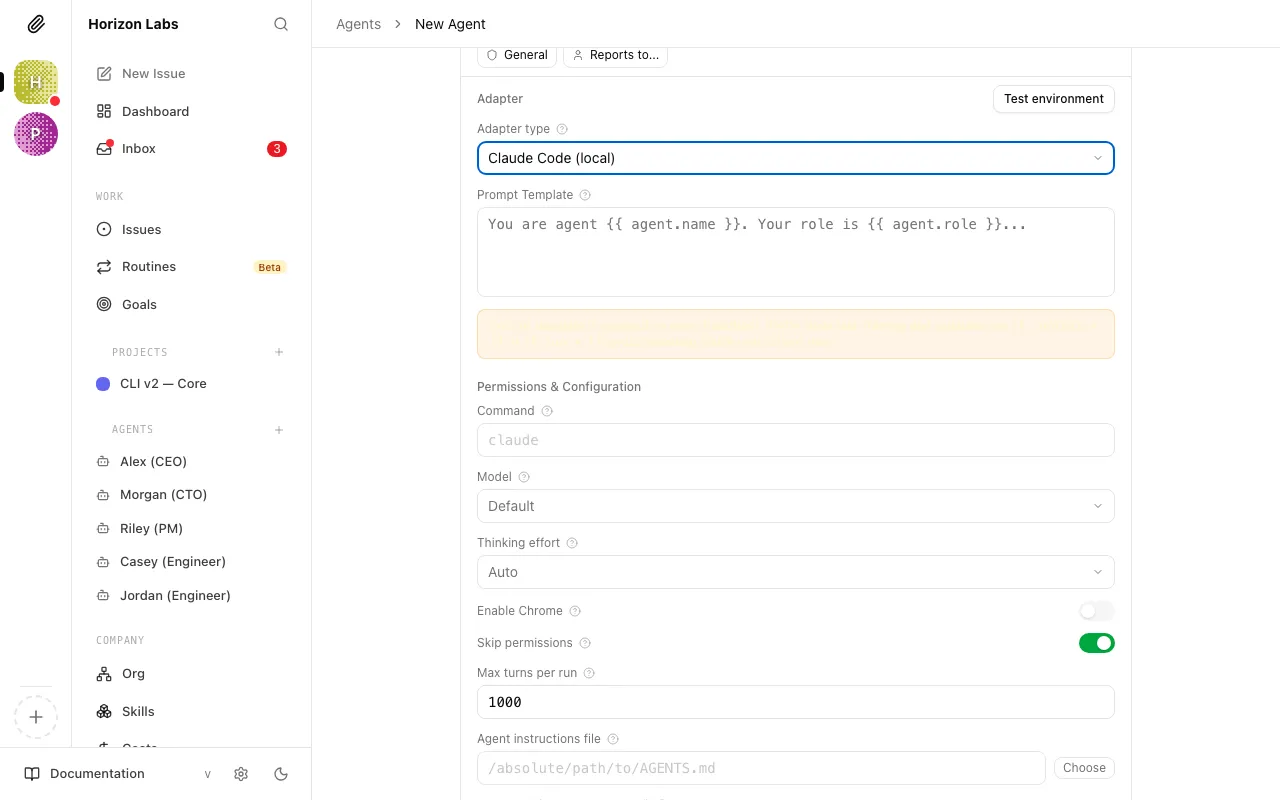Click the Command input field

tap(795, 440)
